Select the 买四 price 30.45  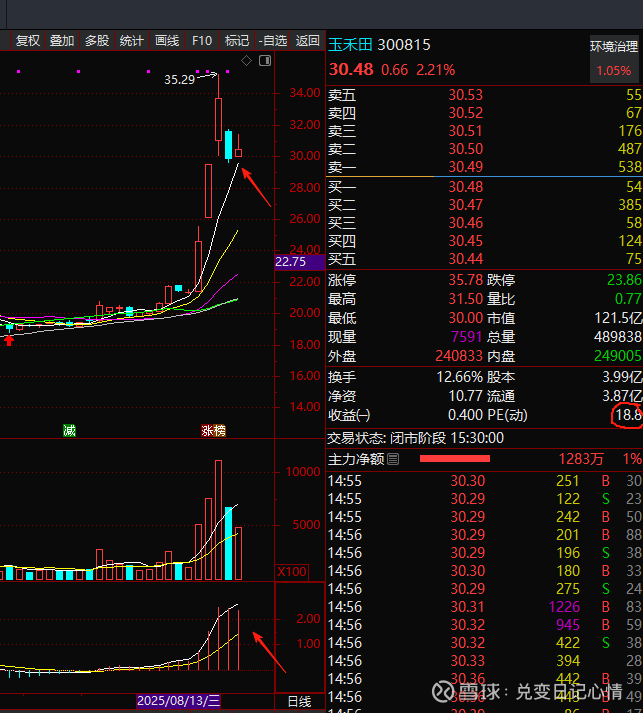(x=466, y=241)
